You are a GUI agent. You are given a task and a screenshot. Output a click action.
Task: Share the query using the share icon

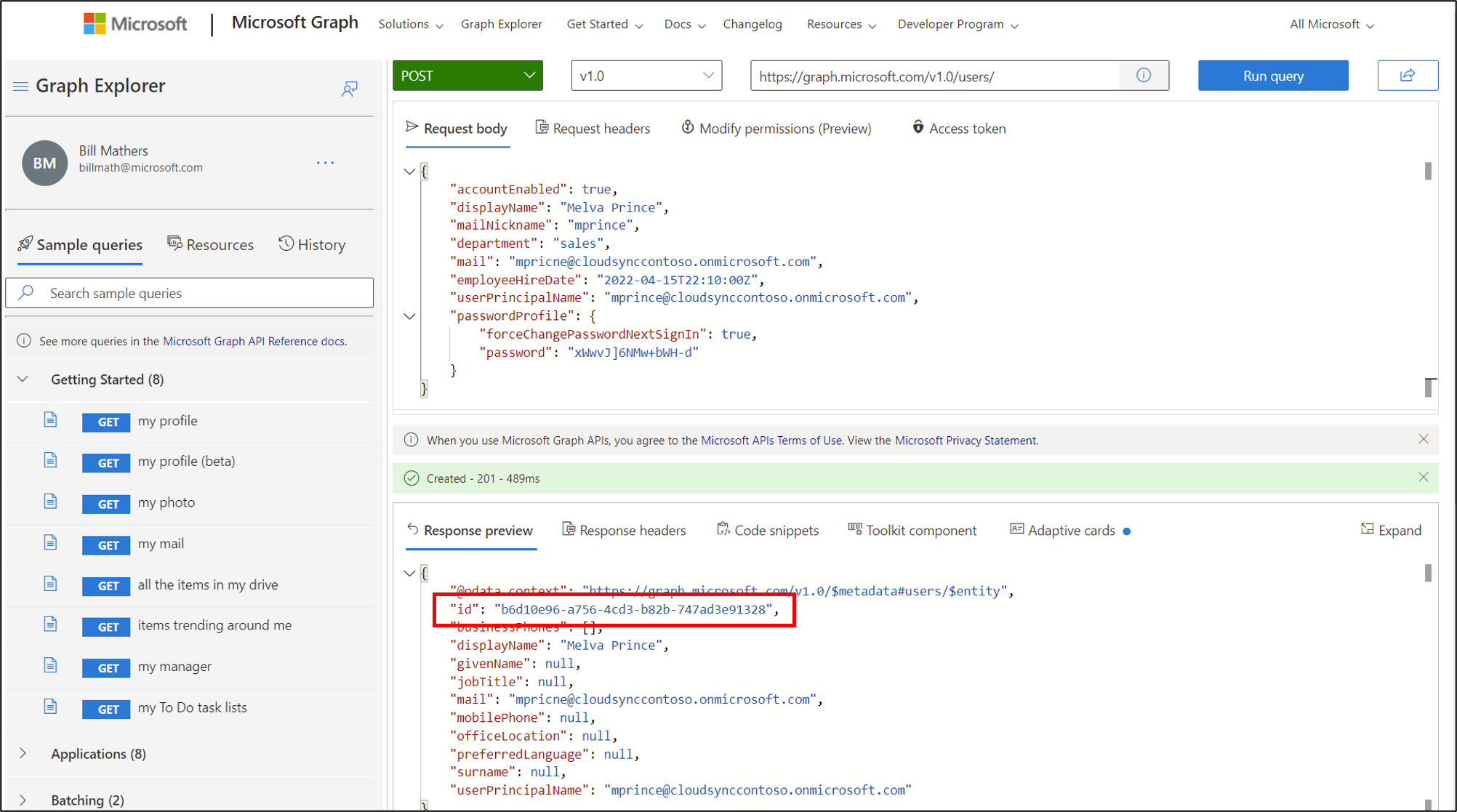tap(1408, 76)
